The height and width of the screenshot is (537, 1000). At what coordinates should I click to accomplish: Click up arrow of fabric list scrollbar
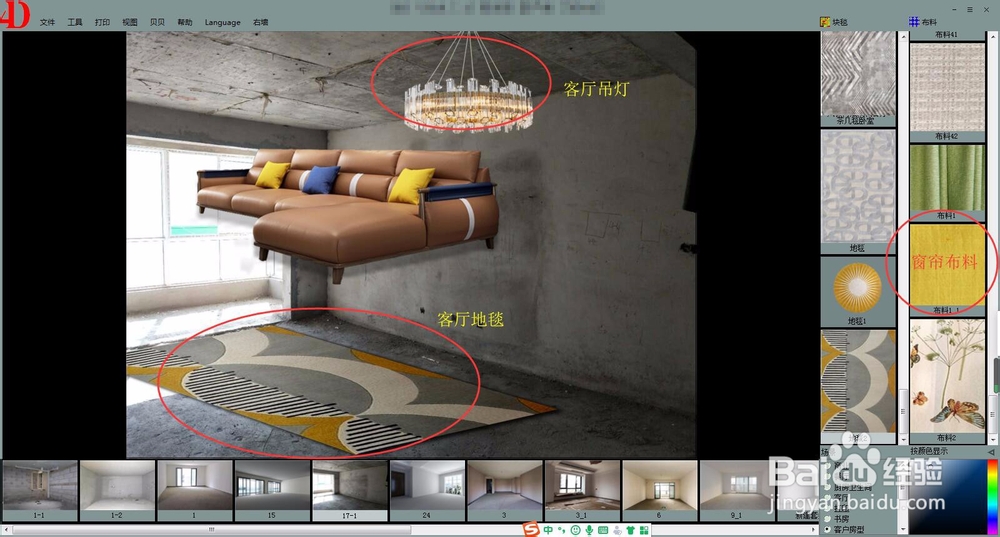[x=993, y=37]
